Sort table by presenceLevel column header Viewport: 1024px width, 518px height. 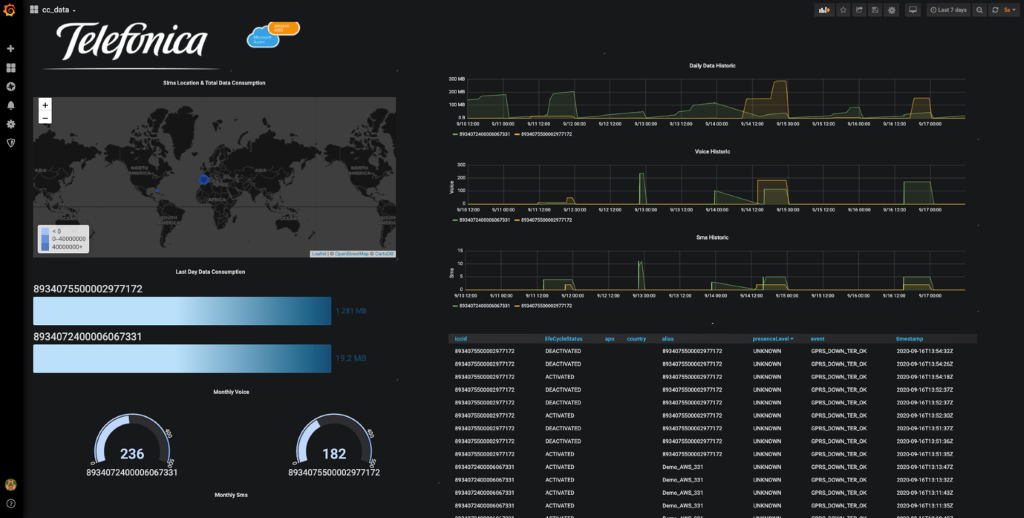pyautogui.click(x=773, y=339)
